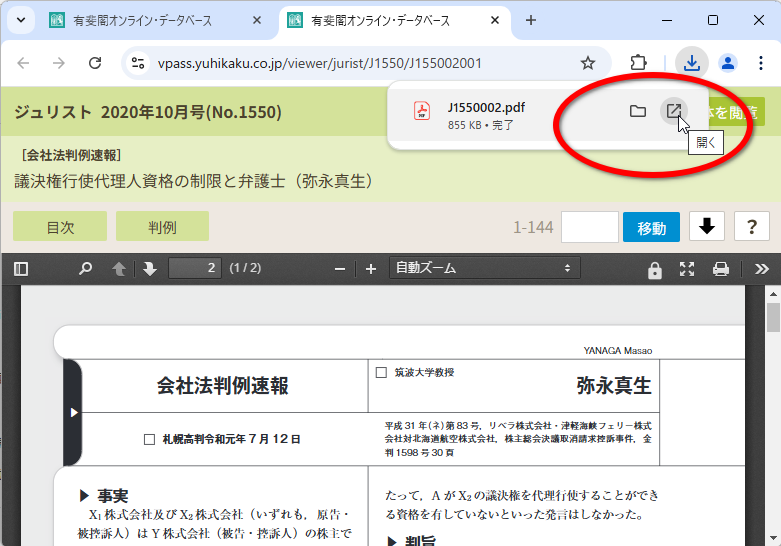The height and width of the screenshot is (546, 781).
Task: Print the PDF document
Action: pyautogui.click(x=720, y=269)
